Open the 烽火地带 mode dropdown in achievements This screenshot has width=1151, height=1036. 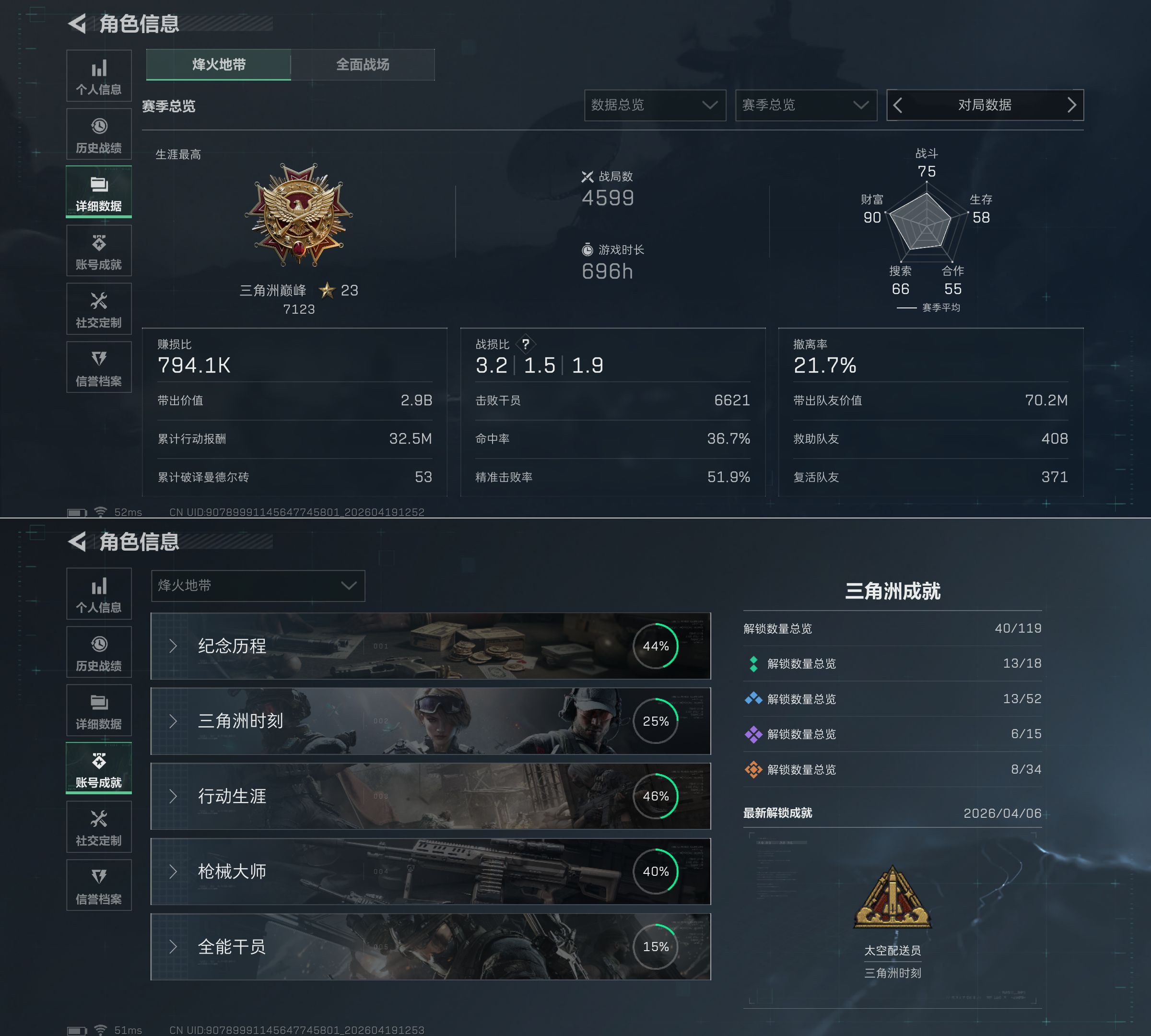pyautogui.click(x=258, y=586)
